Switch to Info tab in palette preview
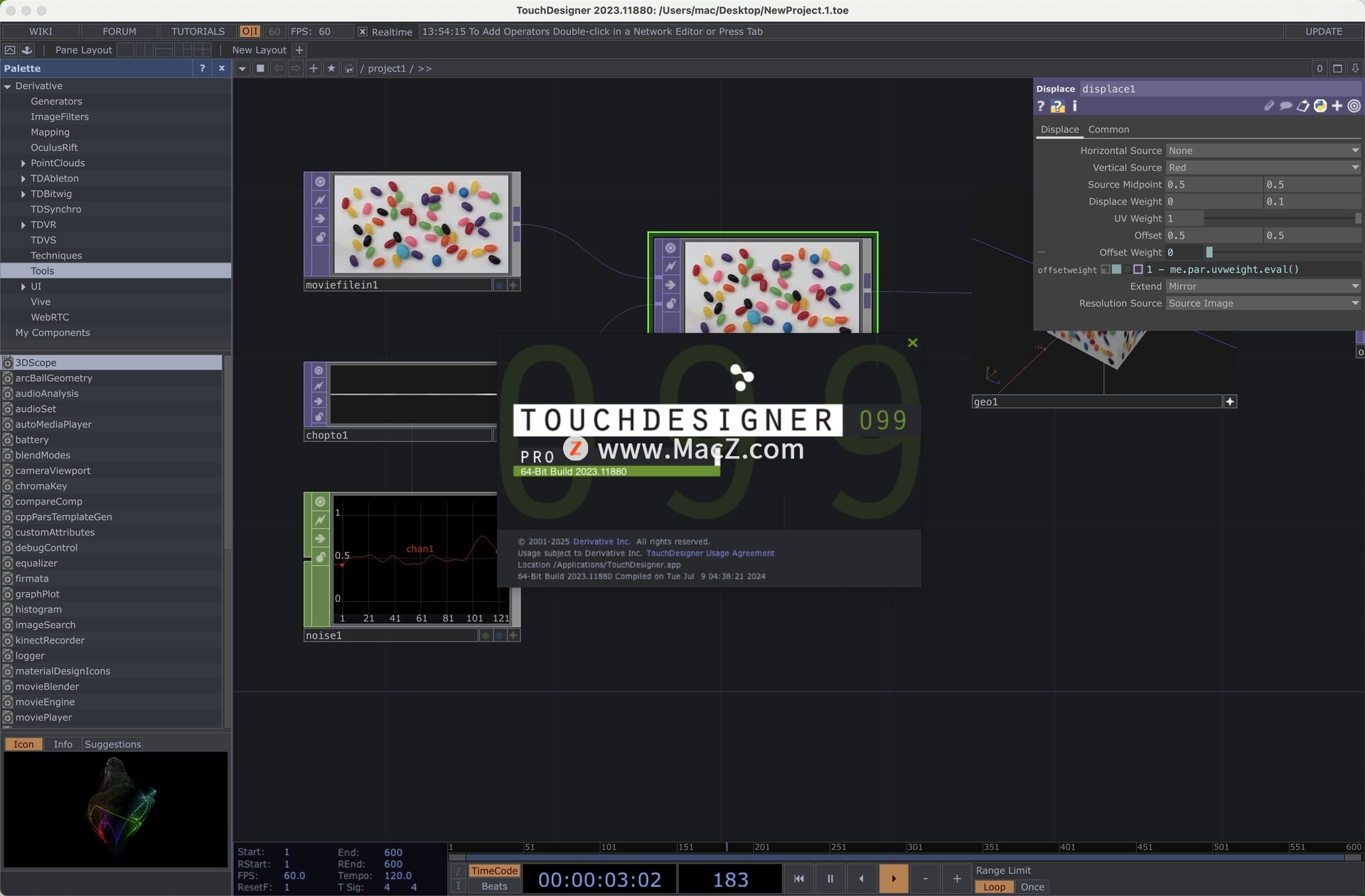 pyautogui.click(x=63, y=744)
